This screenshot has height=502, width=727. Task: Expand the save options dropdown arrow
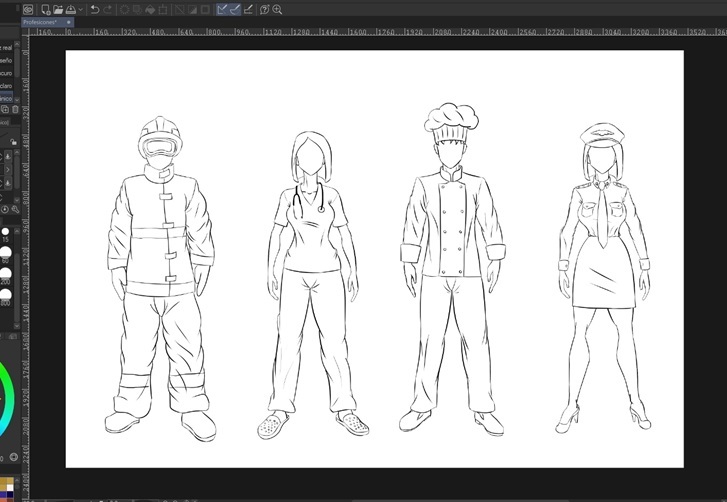81,9
